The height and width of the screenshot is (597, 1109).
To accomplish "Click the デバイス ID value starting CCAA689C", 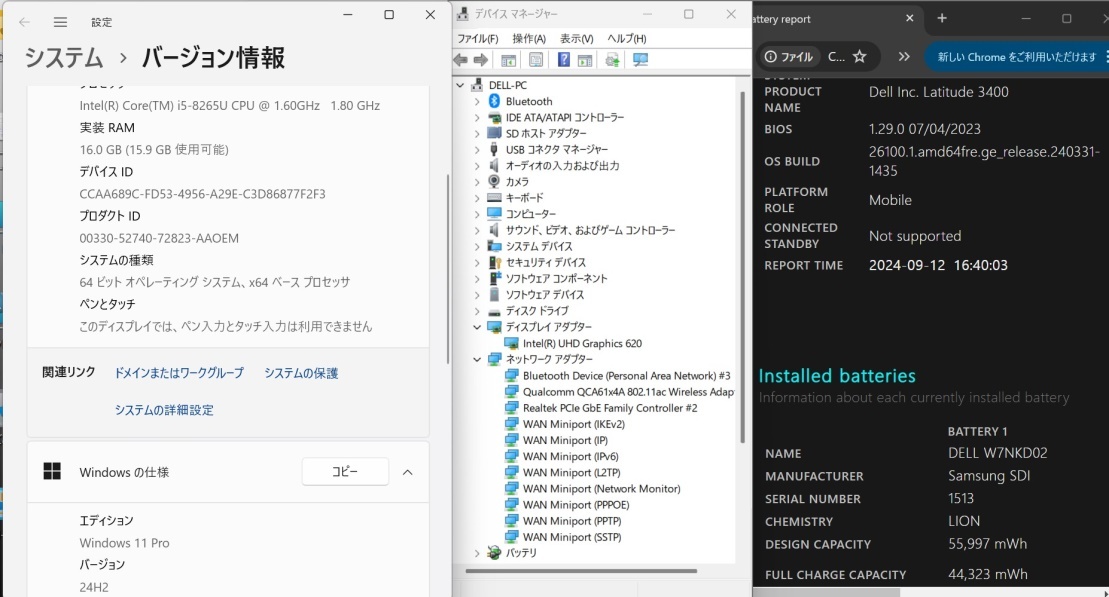I will click(202, 194).
